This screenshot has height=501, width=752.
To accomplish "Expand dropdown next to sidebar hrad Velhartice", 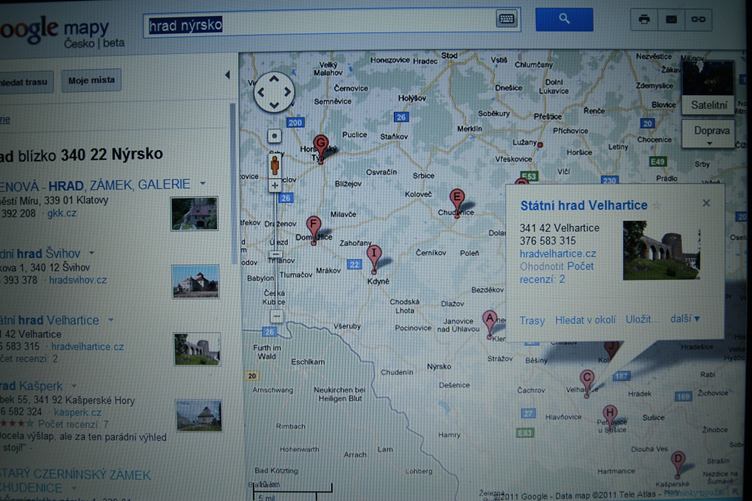I will 111,319.
